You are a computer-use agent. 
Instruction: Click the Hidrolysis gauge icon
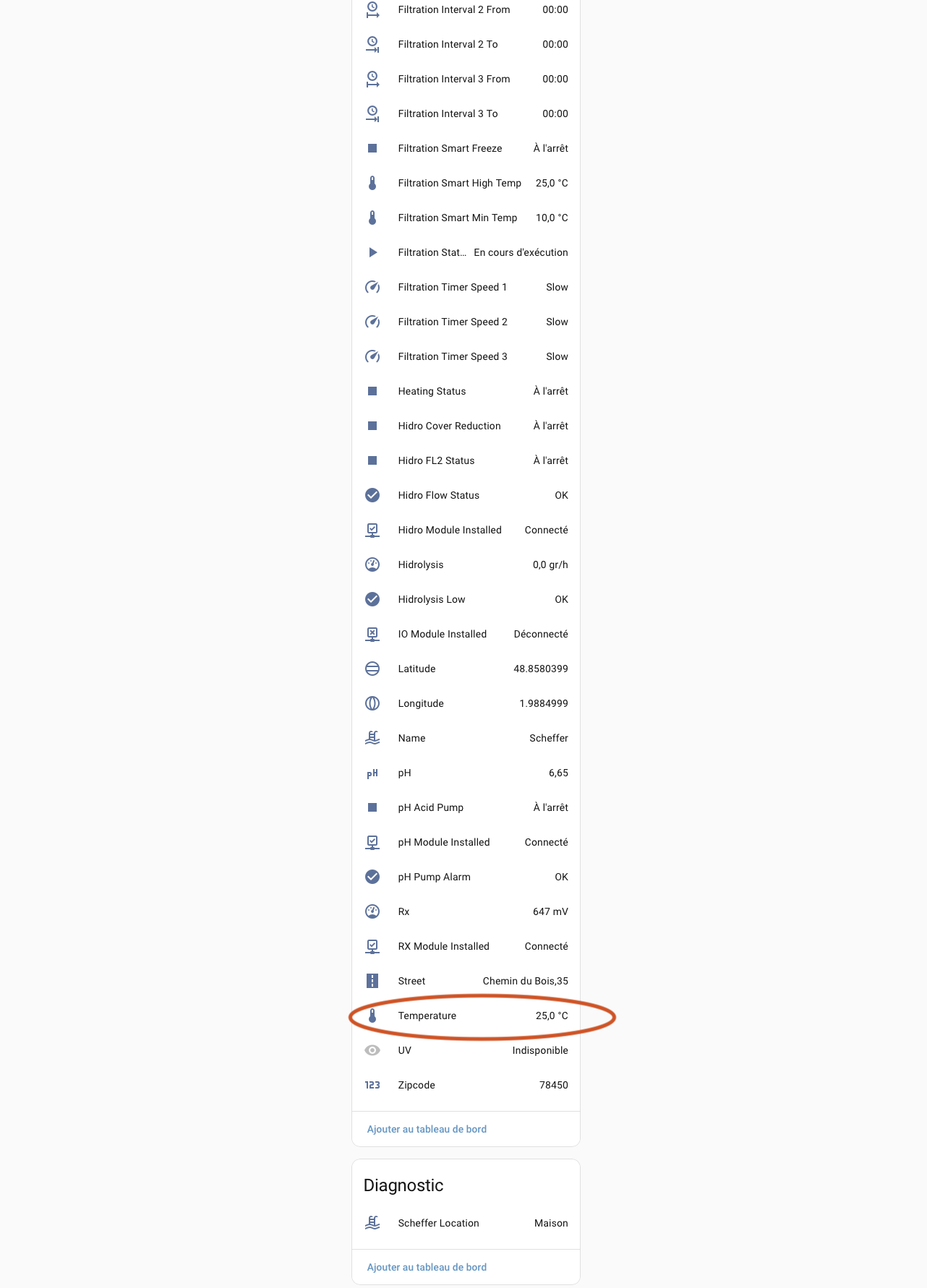click(372, 564)
